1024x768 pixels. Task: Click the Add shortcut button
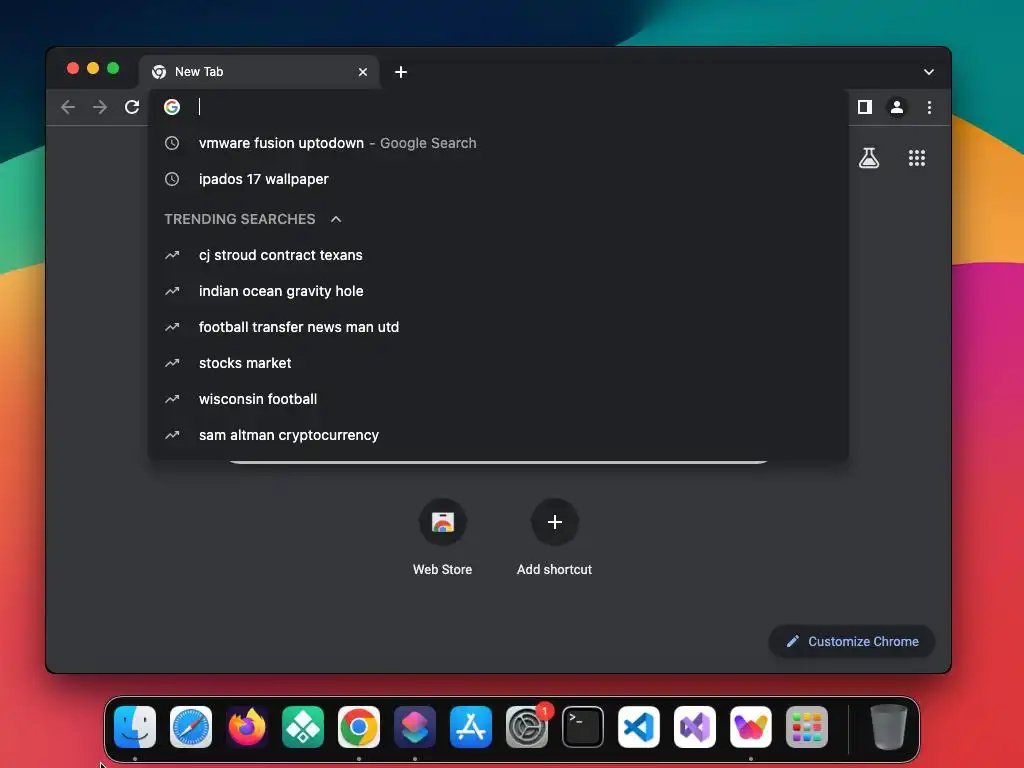[x=554, y=537]
